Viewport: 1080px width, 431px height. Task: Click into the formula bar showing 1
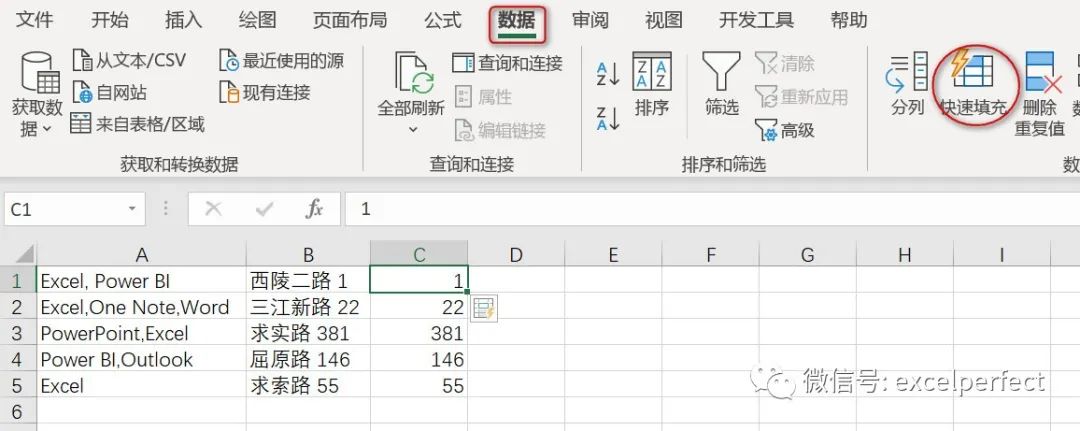(712, 209)
